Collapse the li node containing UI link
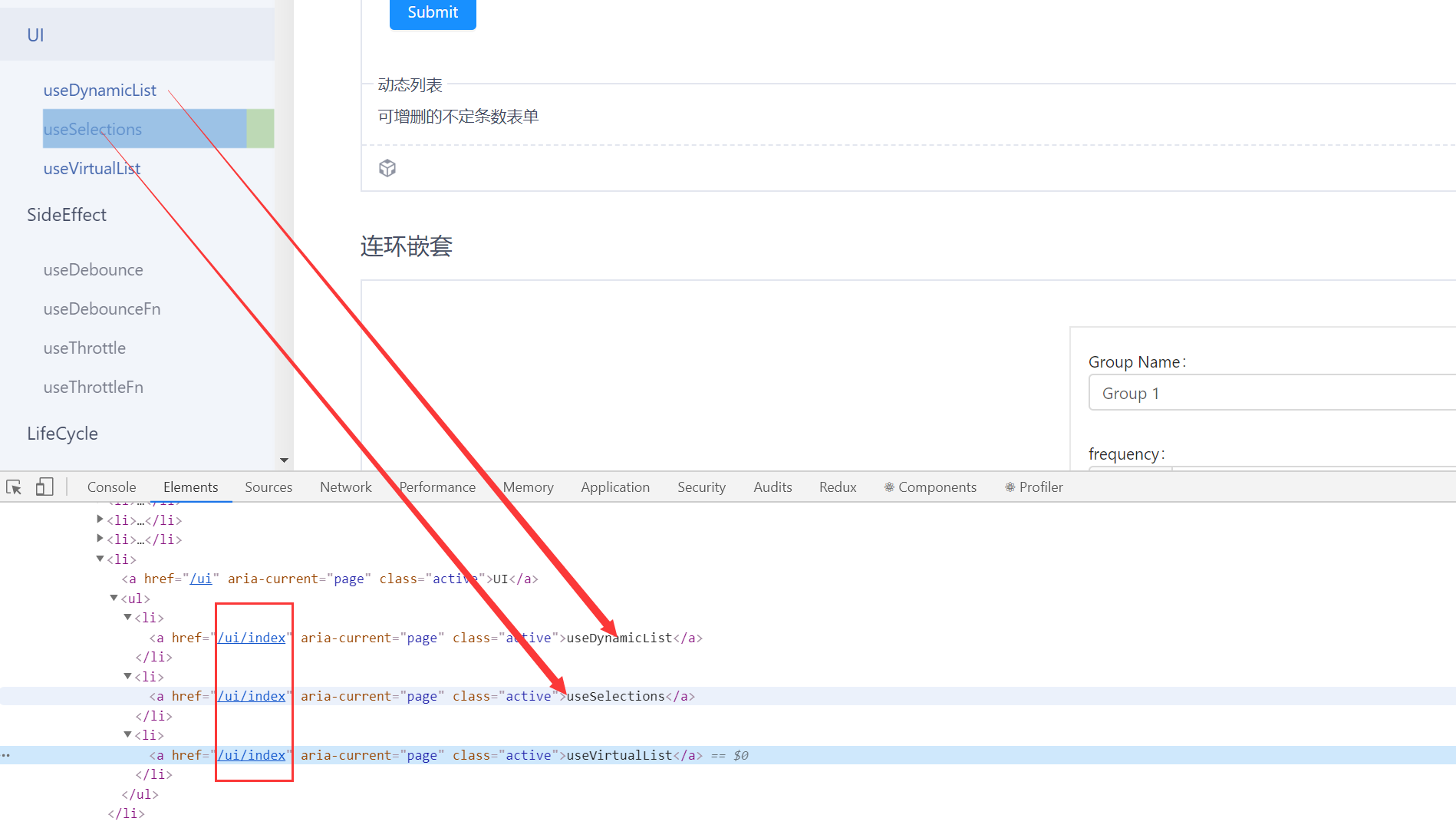The image size is (1456, 828). [x=100, y=559]
